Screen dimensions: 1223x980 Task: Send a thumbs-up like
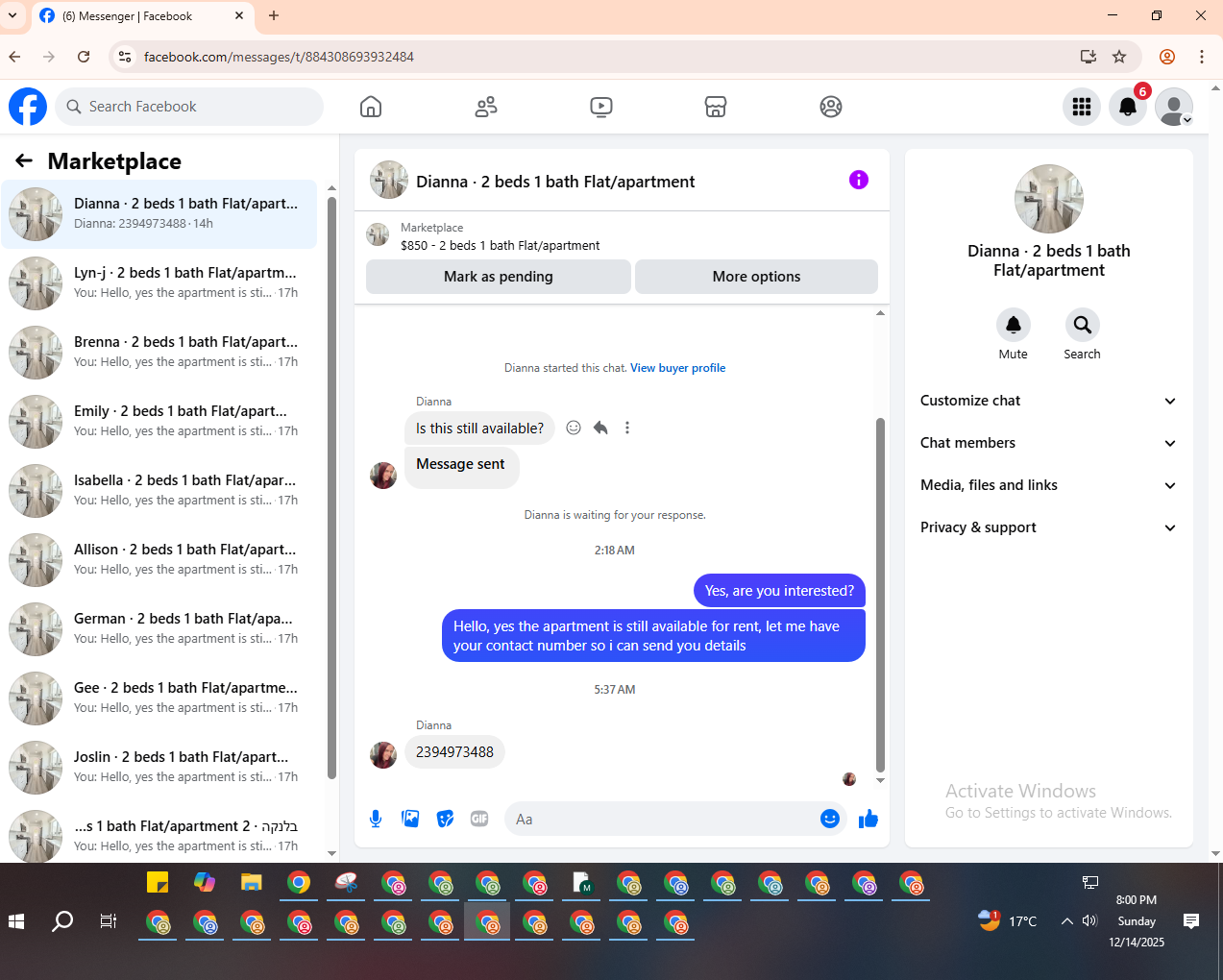868,819
